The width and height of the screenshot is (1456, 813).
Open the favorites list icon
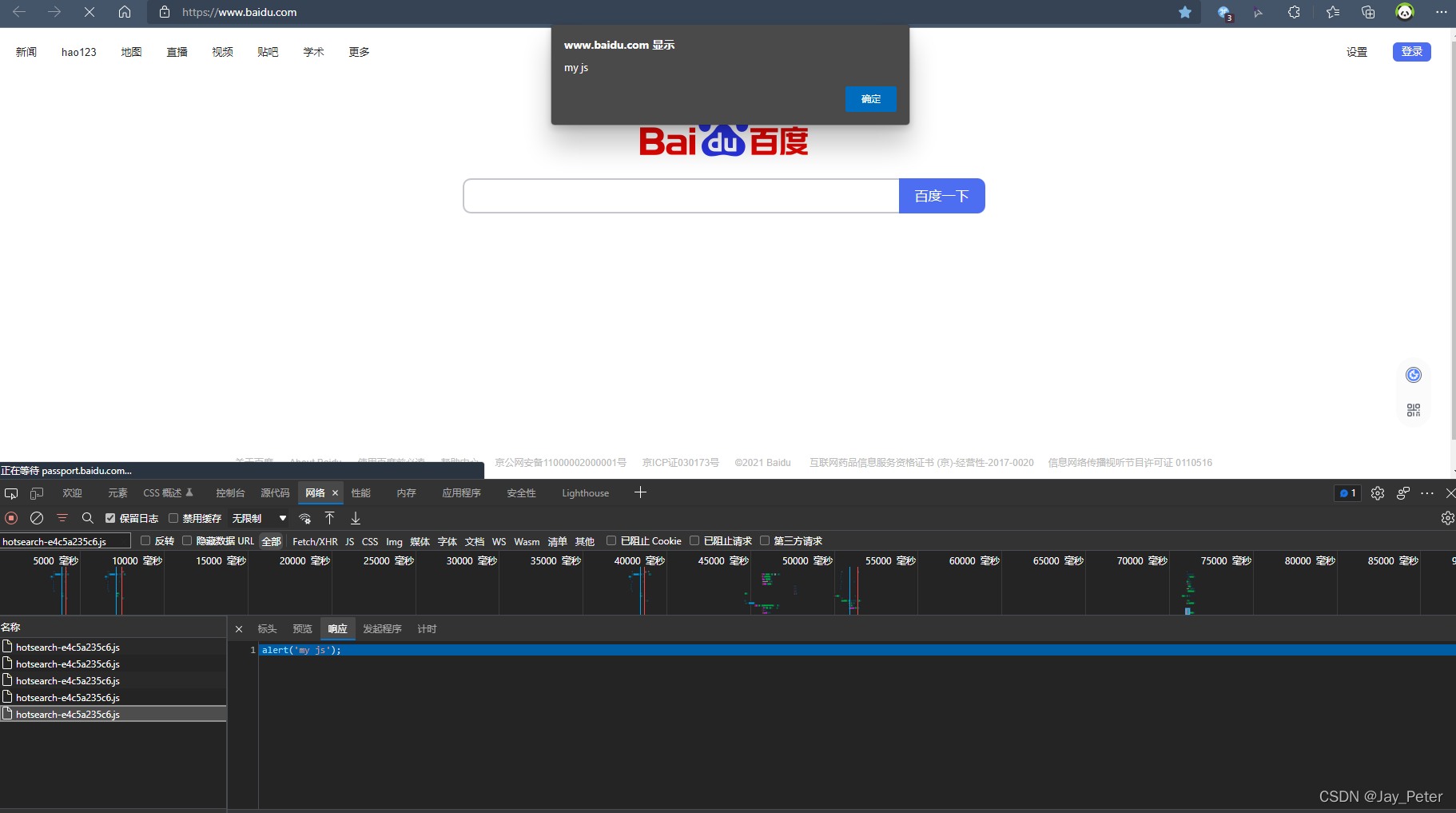click(1332, 12)
